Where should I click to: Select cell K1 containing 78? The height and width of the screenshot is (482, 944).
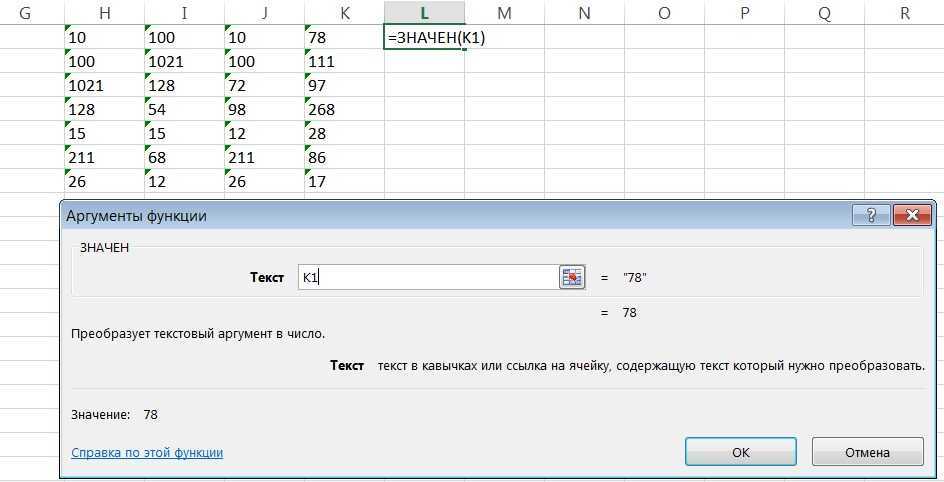(x=344, y=37)
